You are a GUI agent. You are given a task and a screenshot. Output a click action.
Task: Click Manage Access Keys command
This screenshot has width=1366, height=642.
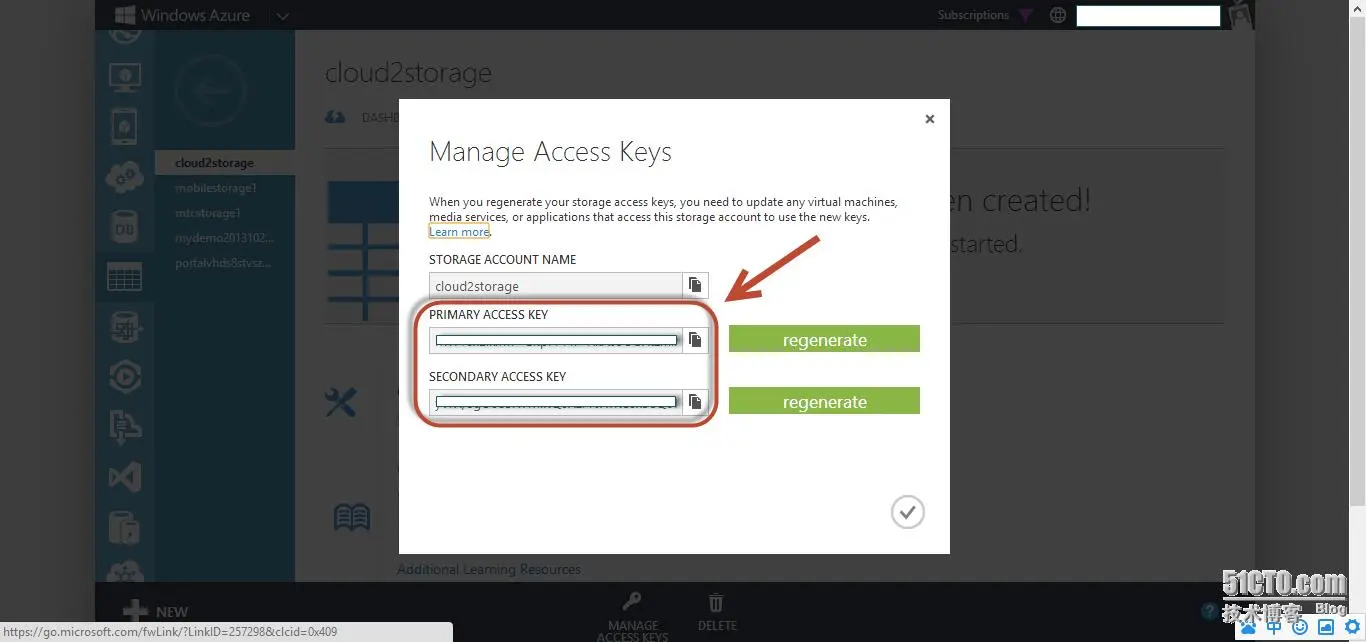pos(632,616)
